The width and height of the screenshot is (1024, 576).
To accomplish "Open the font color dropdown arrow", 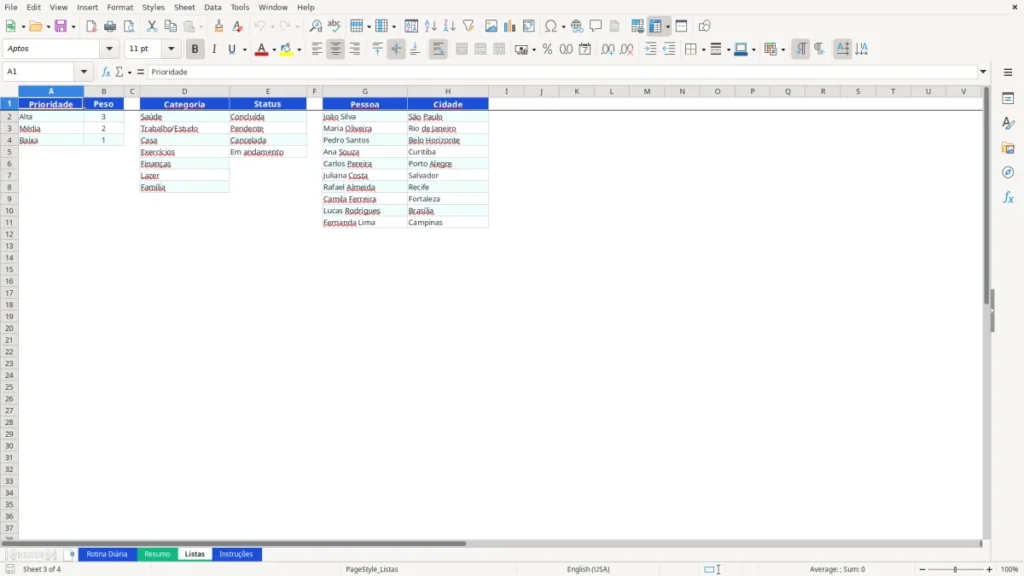I will point(274,50).
